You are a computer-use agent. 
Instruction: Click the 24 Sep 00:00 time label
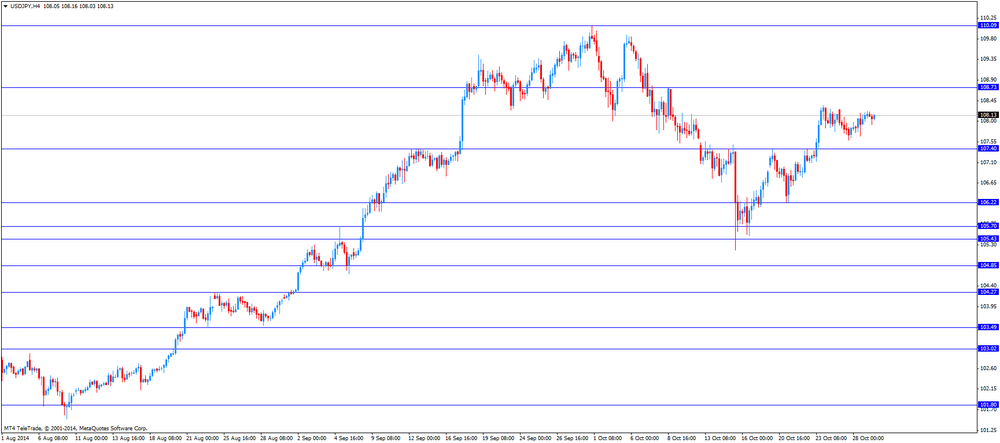point(536,439)
